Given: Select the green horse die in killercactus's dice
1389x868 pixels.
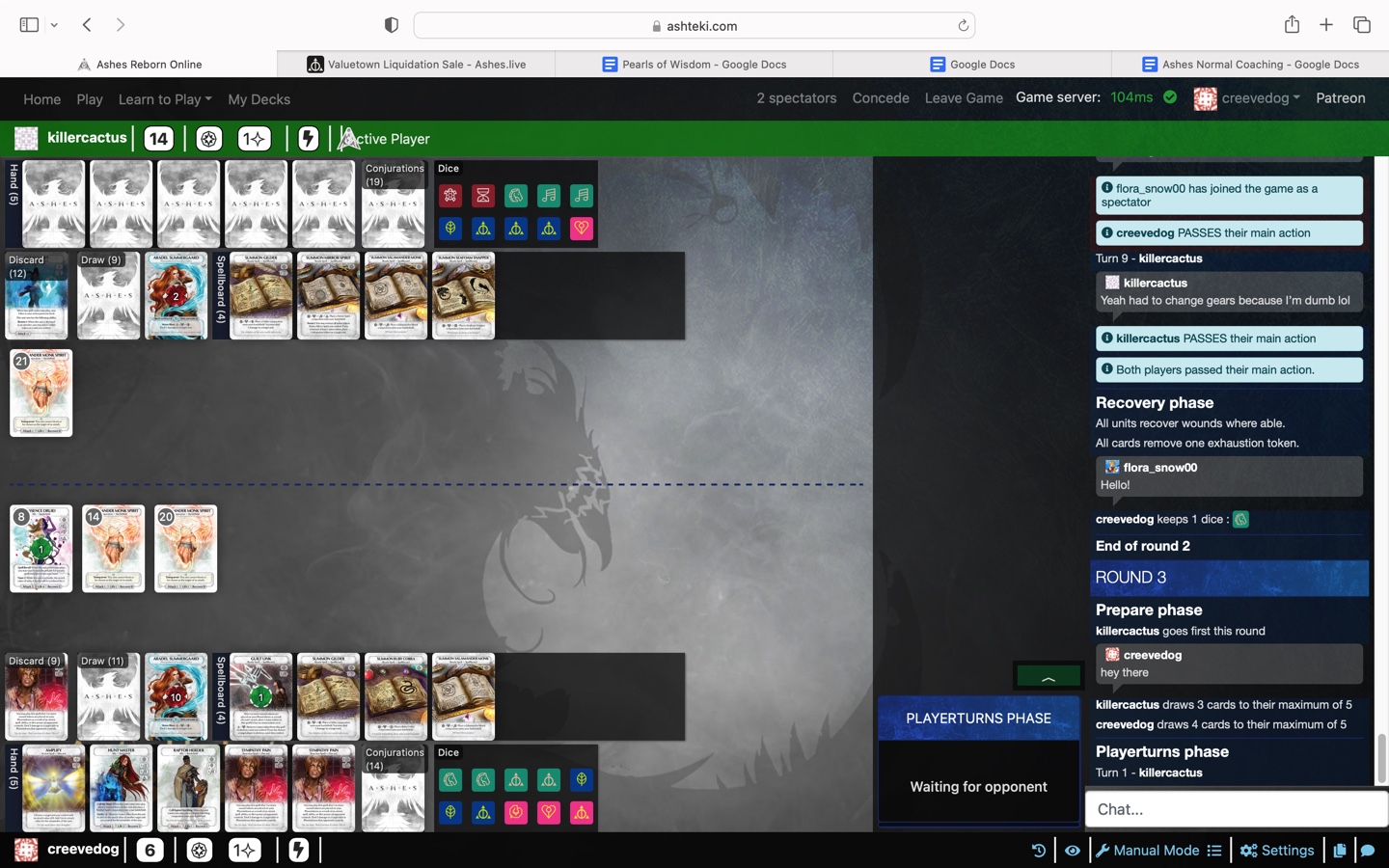Looking at the screenshot, I should pyautogui.click(x=516, y=196).
